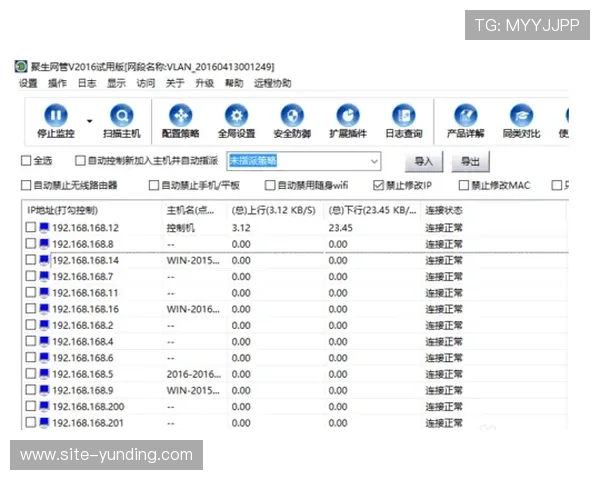Screen dimensions: 600x480
Task: Click the computer icon for 192.168.168.9
Action: tap(44, 390)
